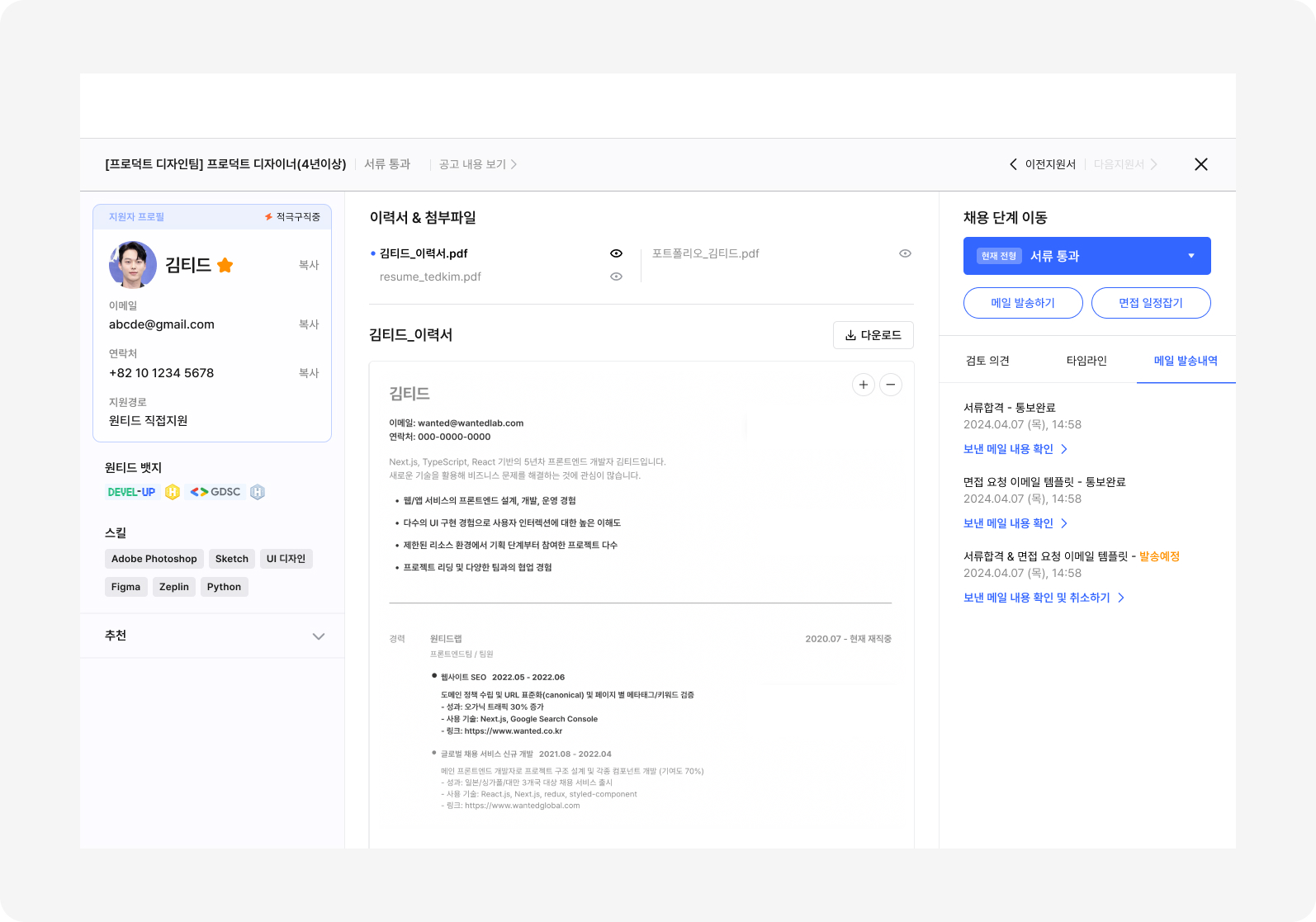Click https://www.wanted.co.kr link in resume
1316x922 pixels.
coord(514,731)
